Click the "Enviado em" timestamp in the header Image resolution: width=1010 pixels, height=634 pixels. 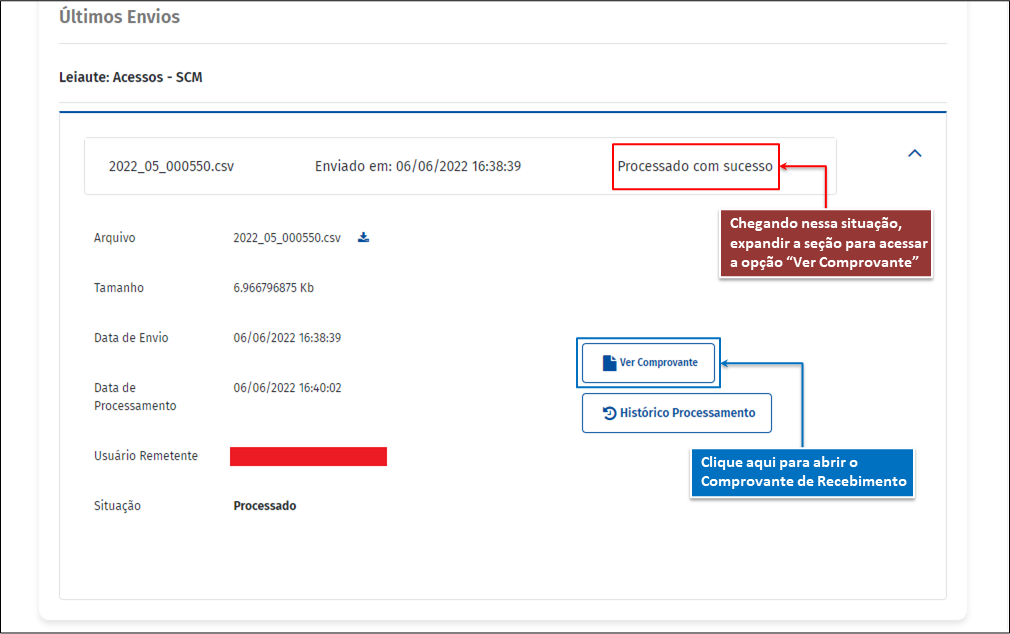click(417, 166)
